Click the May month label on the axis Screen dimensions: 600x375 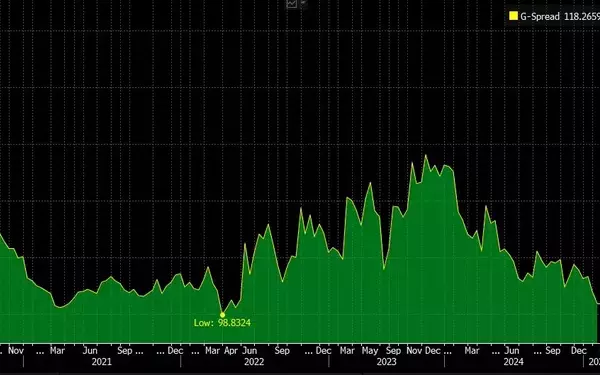(x=370, y=351)
